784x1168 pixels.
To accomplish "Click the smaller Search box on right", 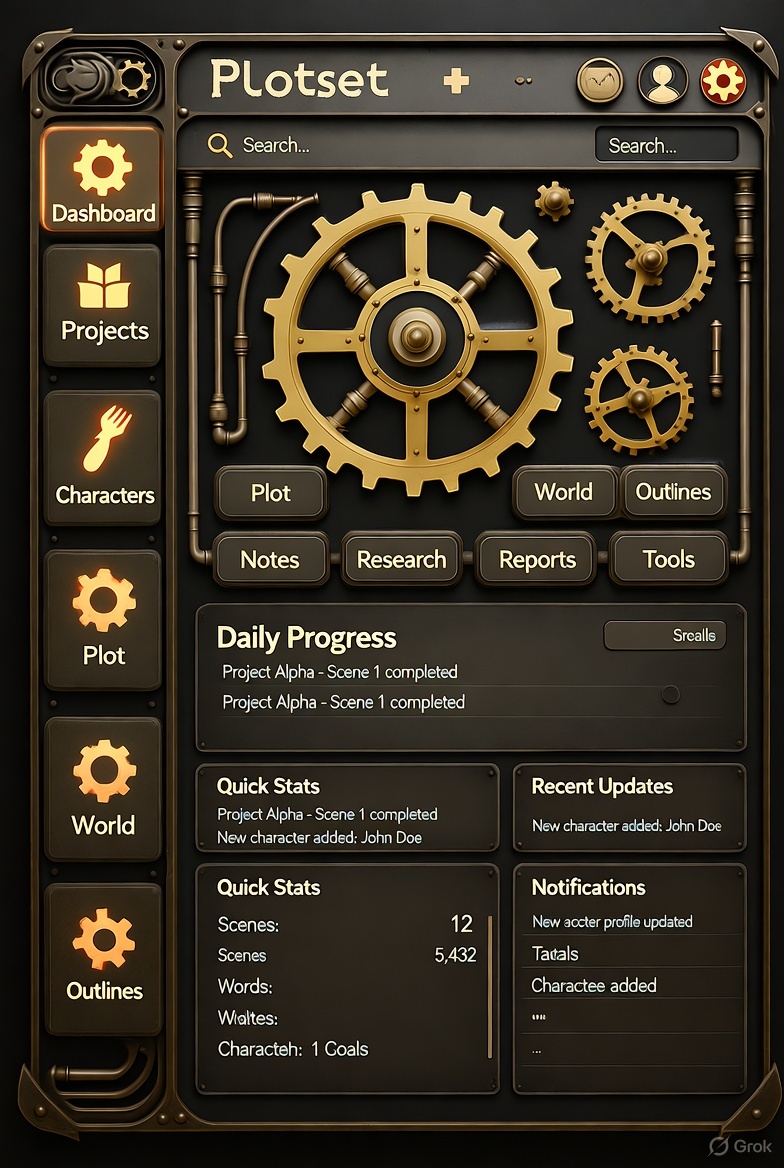I will point(666,145).
